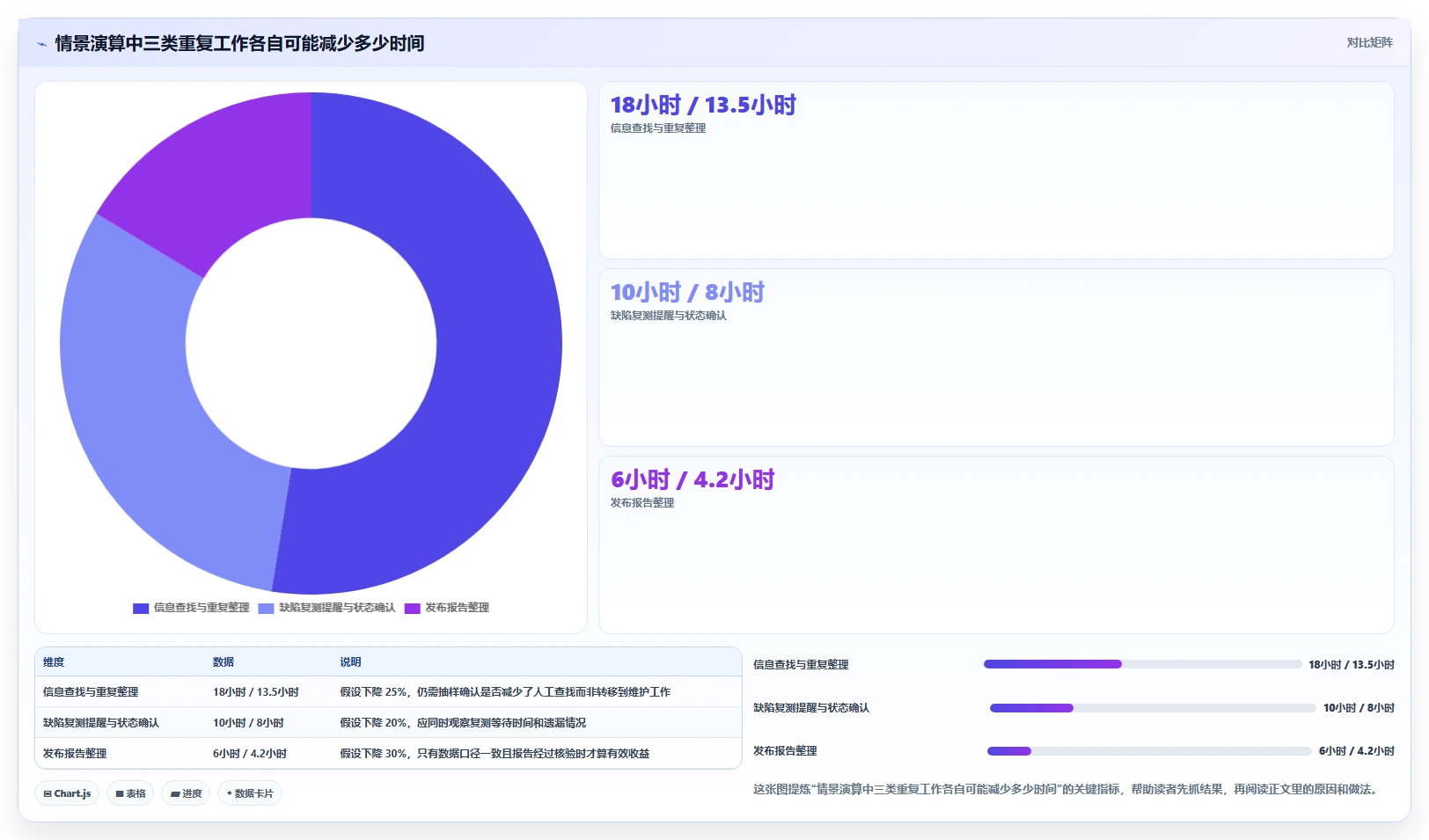Click description starting 假设下降 20%
This screenshot has width=1429, height=840.
[463, 723]
